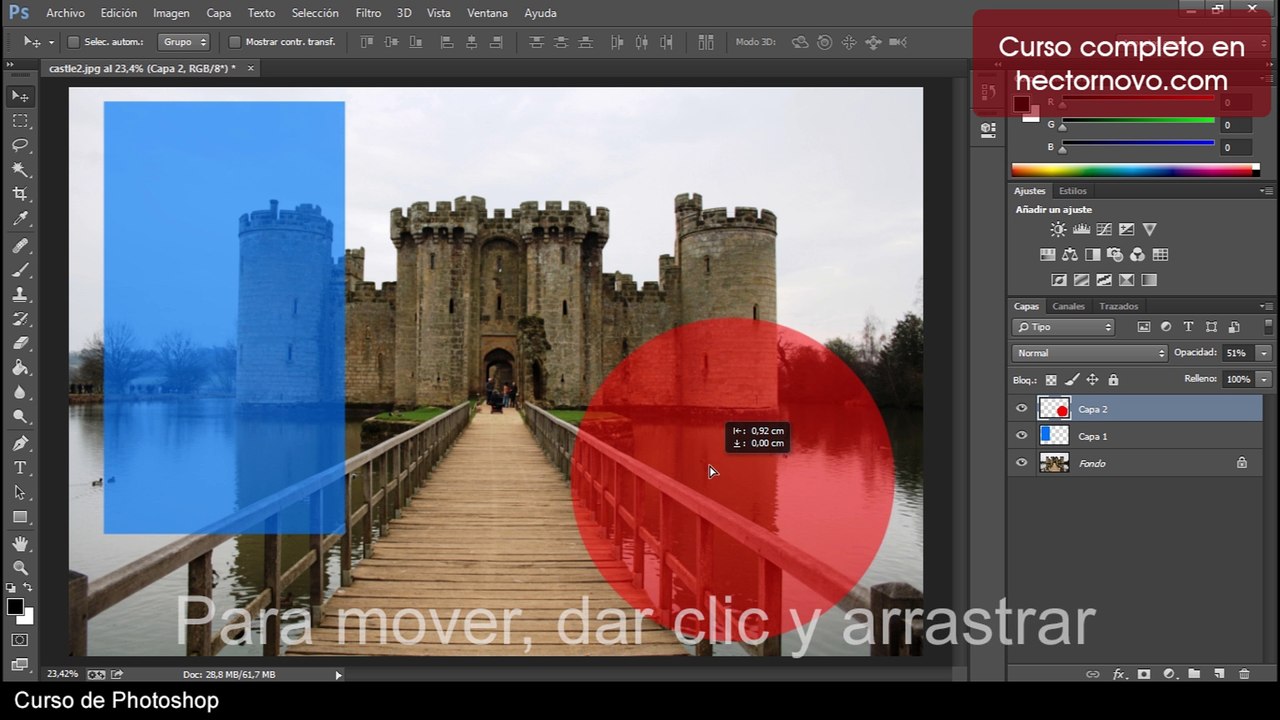Select the Eyedropper tool
Viewport: 1280px width, 720px height.
(x=20, y=219)
